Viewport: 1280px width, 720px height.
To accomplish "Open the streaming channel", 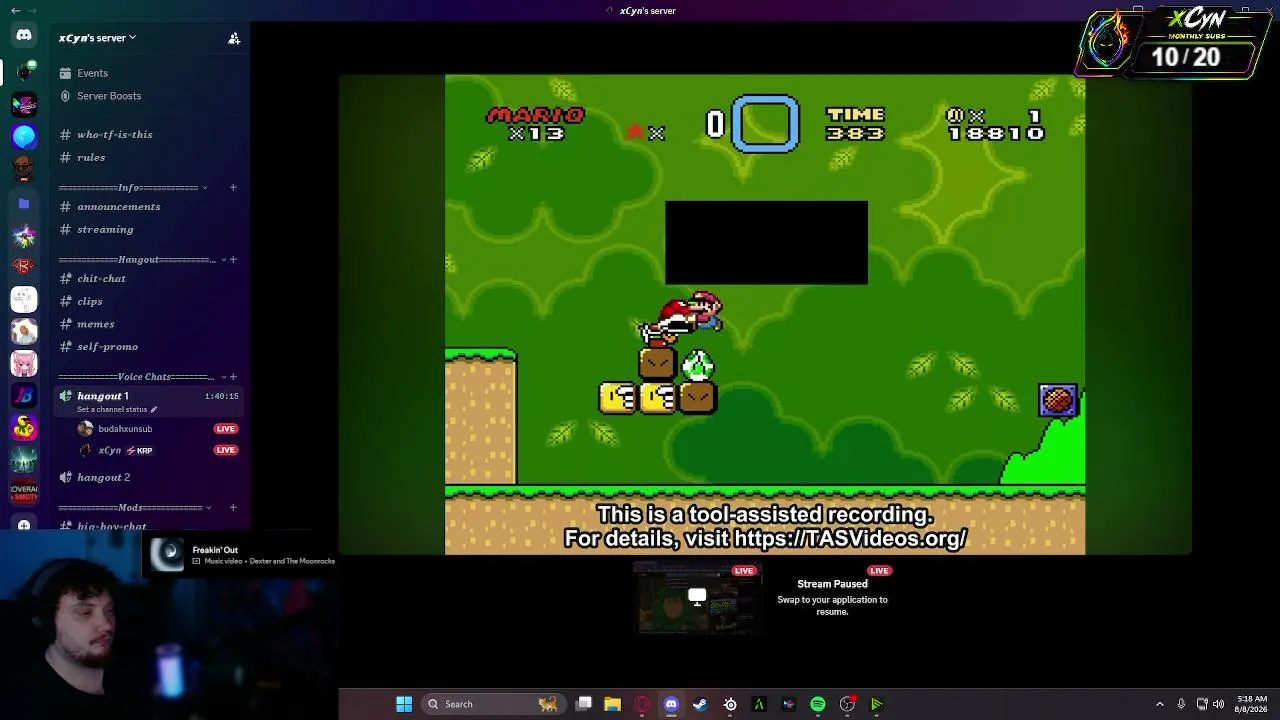I will point(150,229).
